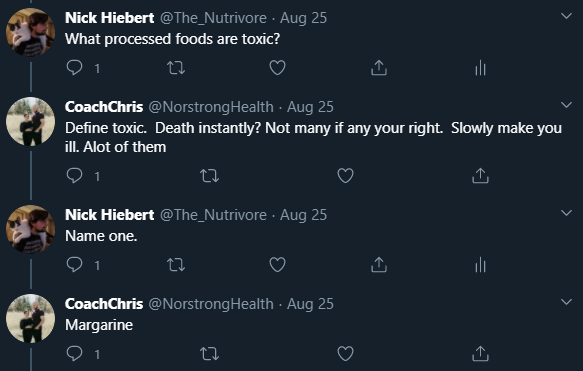Like the "What processed foods are toxic?" tweet
This screenshot has height=371, width=583.
(x=277, y=68)
